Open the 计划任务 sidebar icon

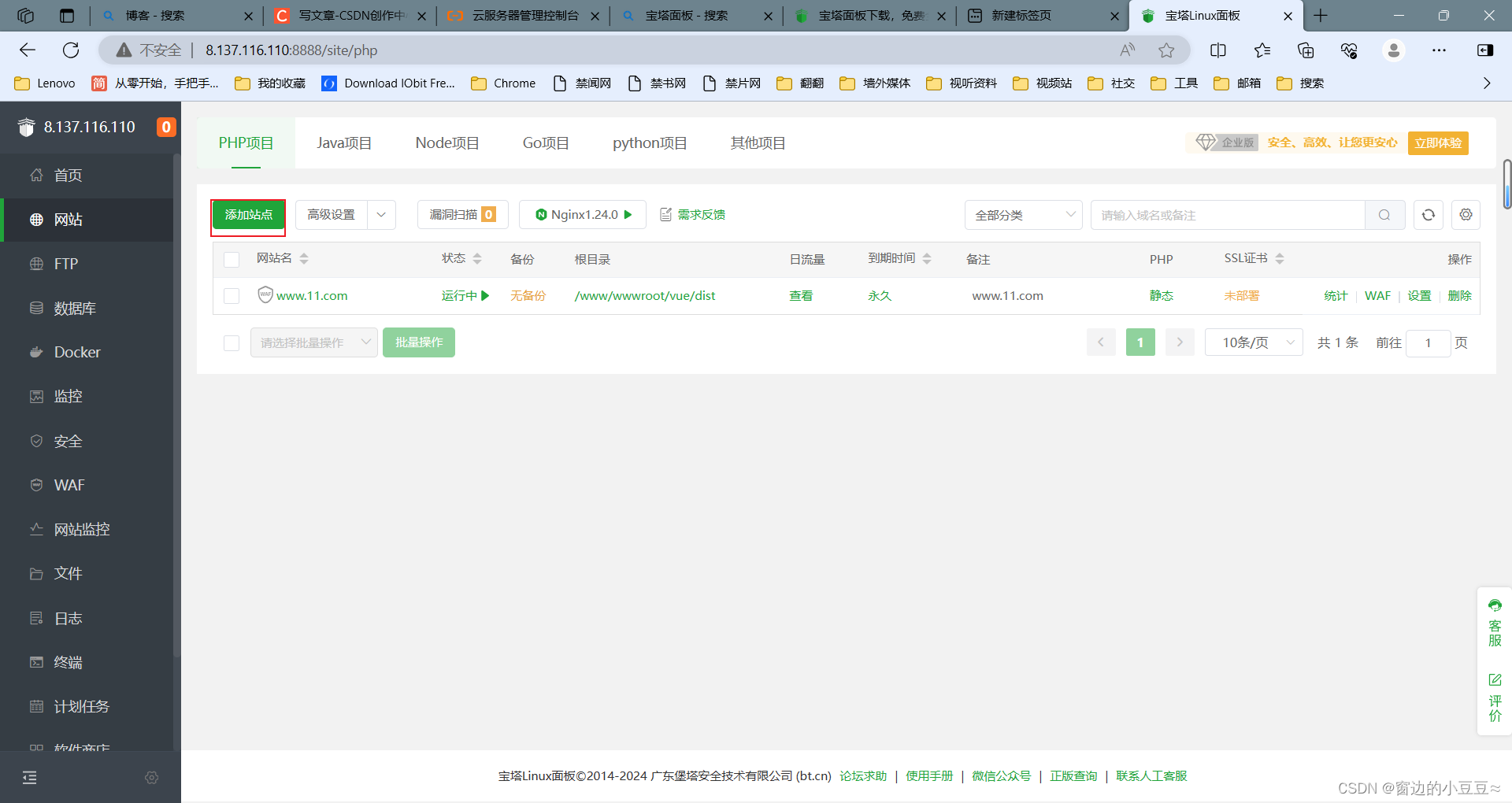click(x=36, y=706)
